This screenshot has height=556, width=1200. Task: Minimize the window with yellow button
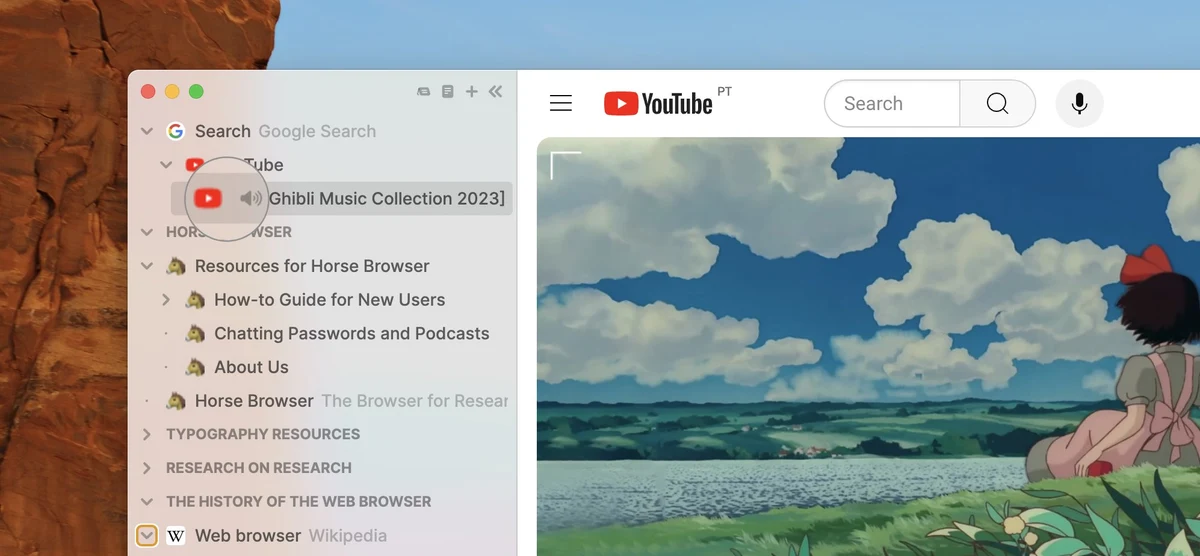[x=172, y=92]
